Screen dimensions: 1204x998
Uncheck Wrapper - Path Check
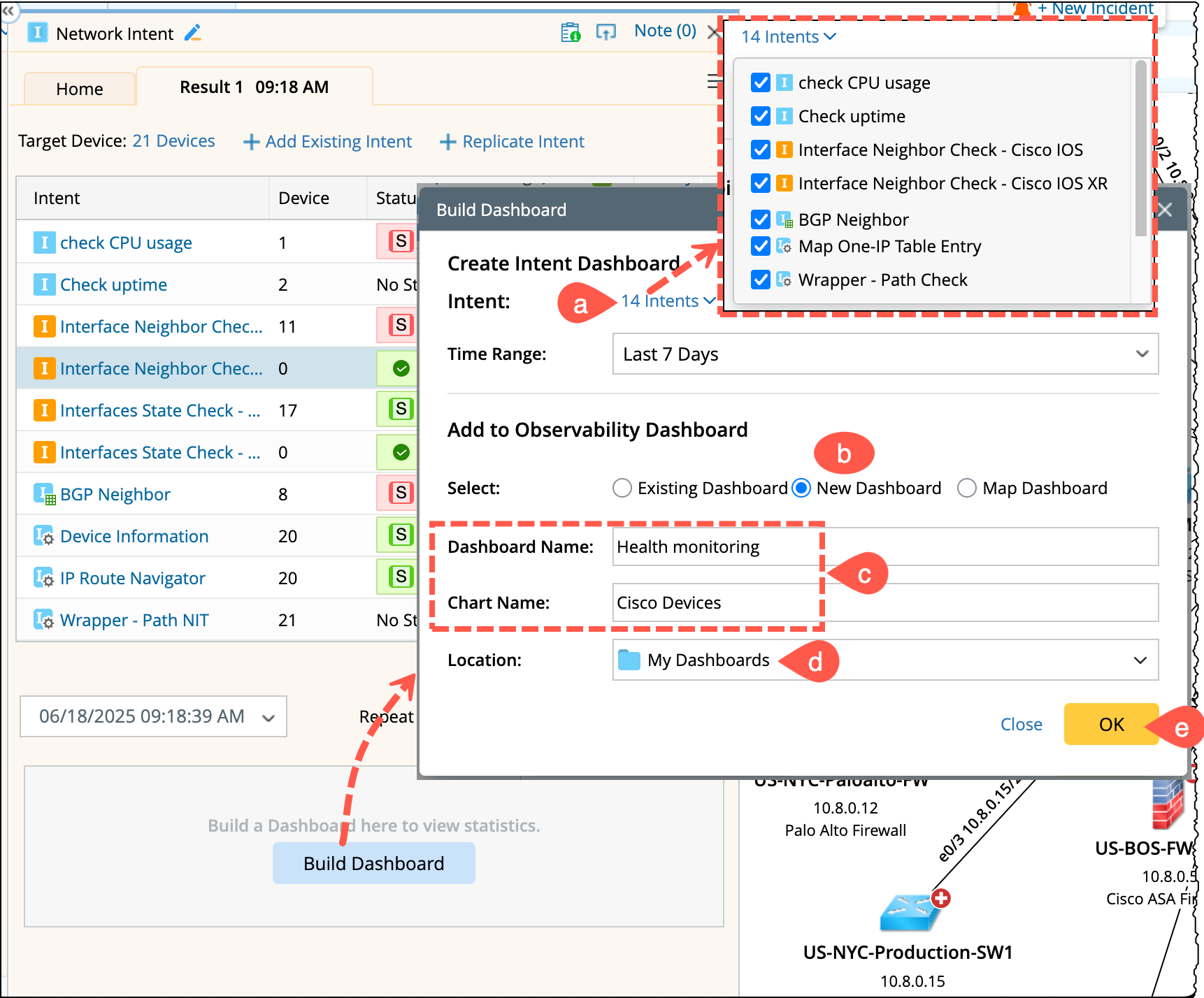761,280
